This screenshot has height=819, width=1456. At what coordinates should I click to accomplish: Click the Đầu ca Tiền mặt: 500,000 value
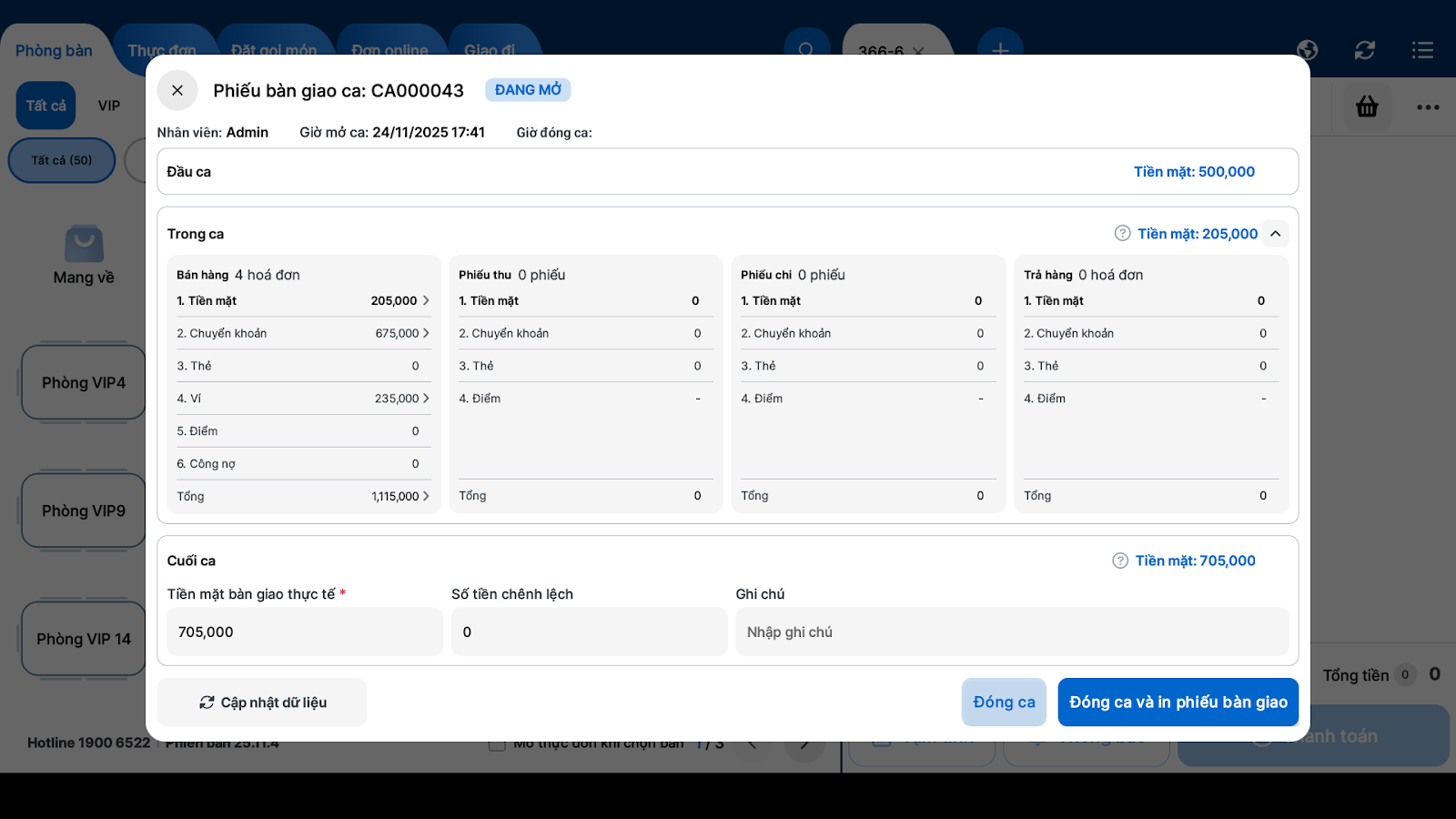click(x=1194, y=172)
